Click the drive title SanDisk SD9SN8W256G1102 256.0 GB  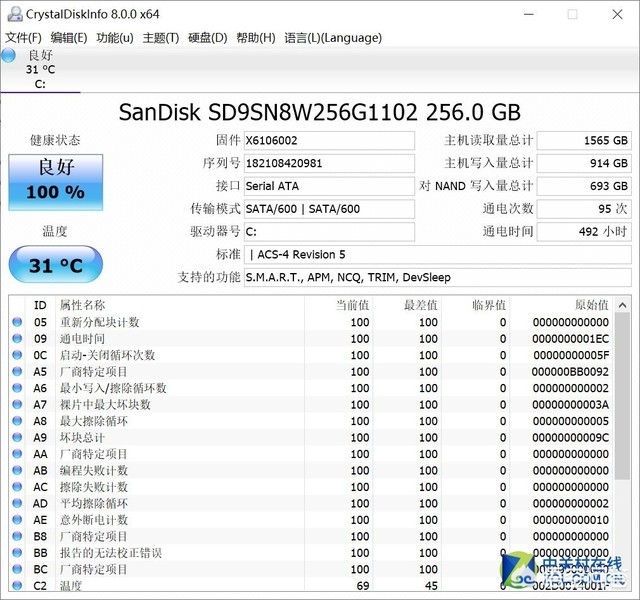pos(320,112)
